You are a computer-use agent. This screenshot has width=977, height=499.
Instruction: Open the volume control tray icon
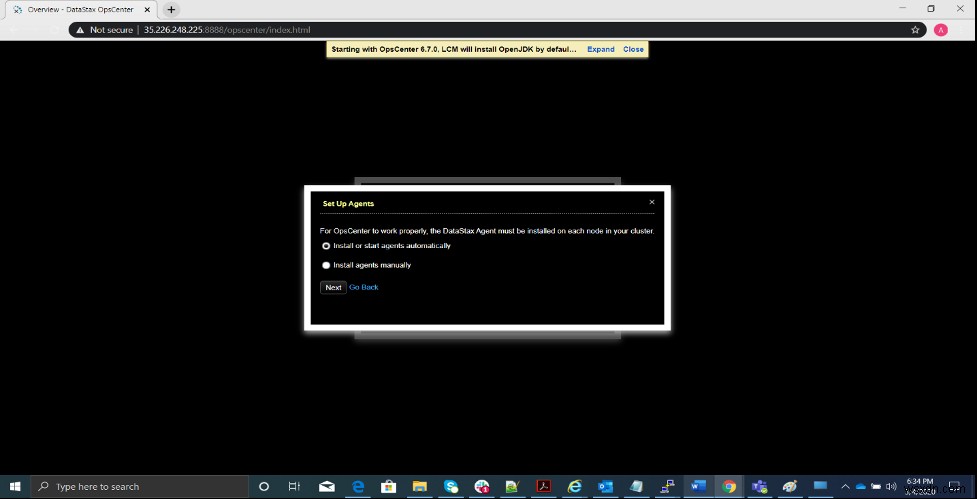890,487
